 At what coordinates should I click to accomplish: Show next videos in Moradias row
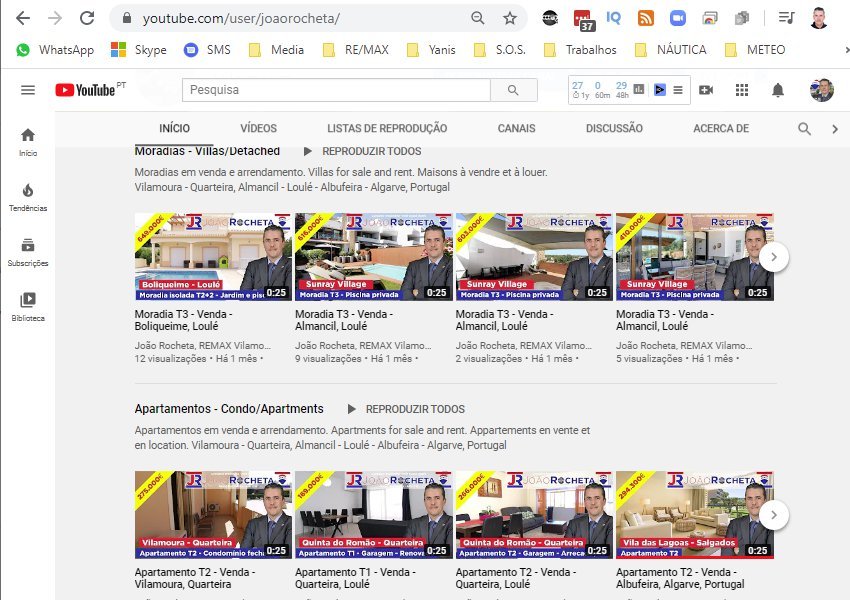[x=774, y=257]
